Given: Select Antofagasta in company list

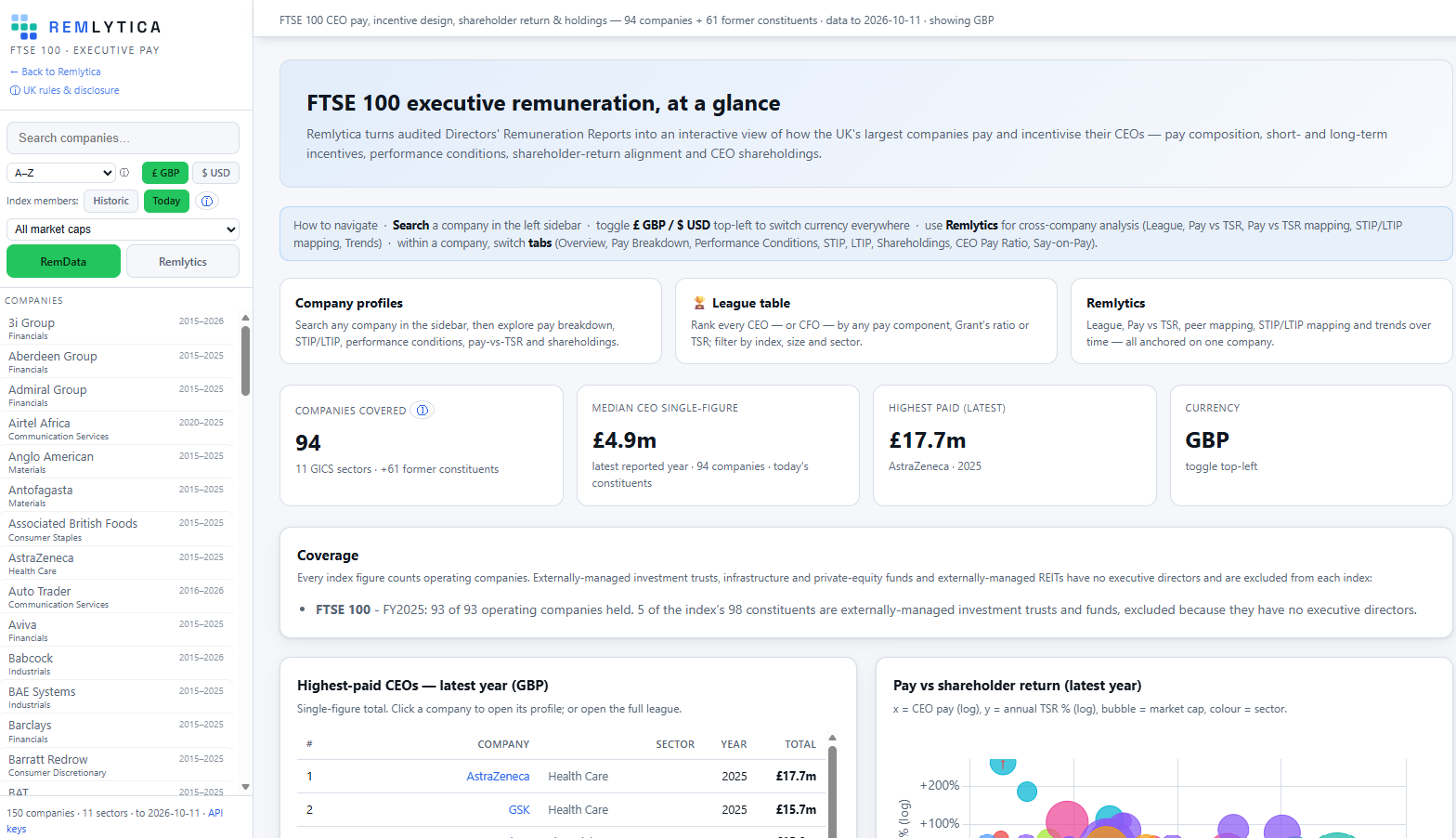Looking at the screenshot, I should [118, 495].
